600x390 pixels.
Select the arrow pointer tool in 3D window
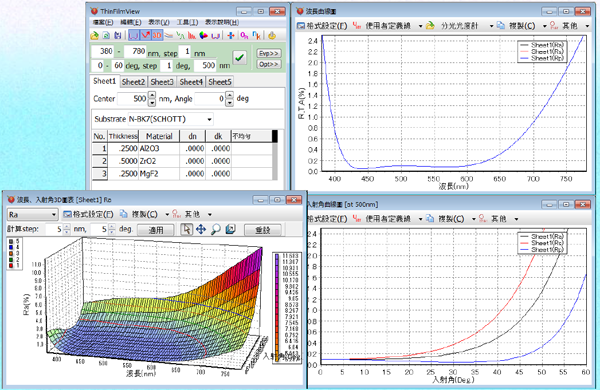tap(186, 229)
